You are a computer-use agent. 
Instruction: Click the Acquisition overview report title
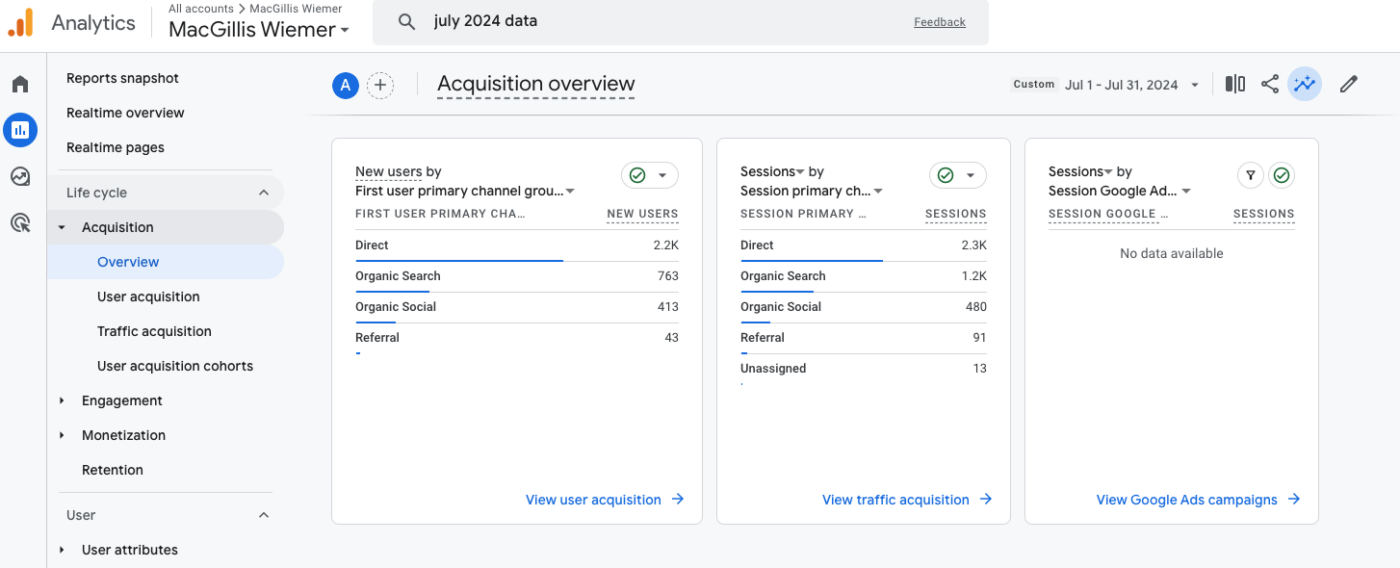click(536, 85)
